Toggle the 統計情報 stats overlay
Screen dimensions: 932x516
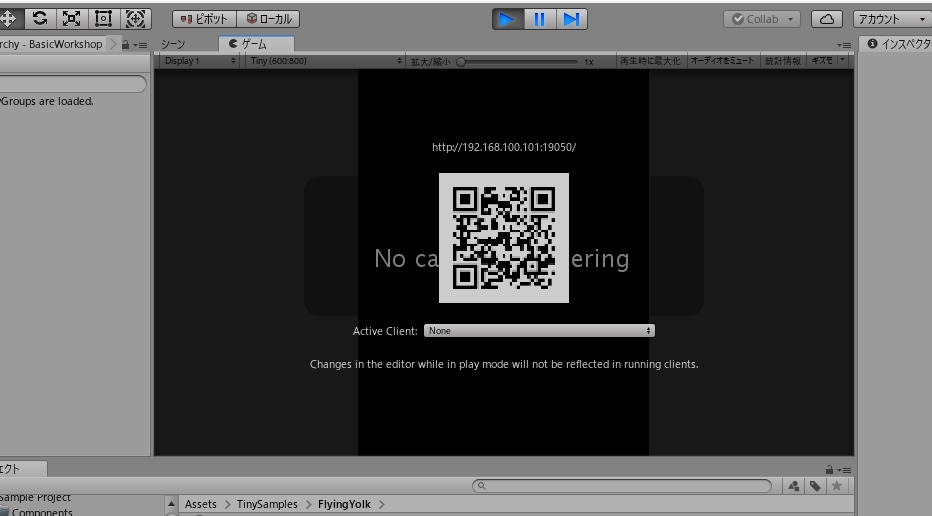pyautogui.click(x=783, y=61)
